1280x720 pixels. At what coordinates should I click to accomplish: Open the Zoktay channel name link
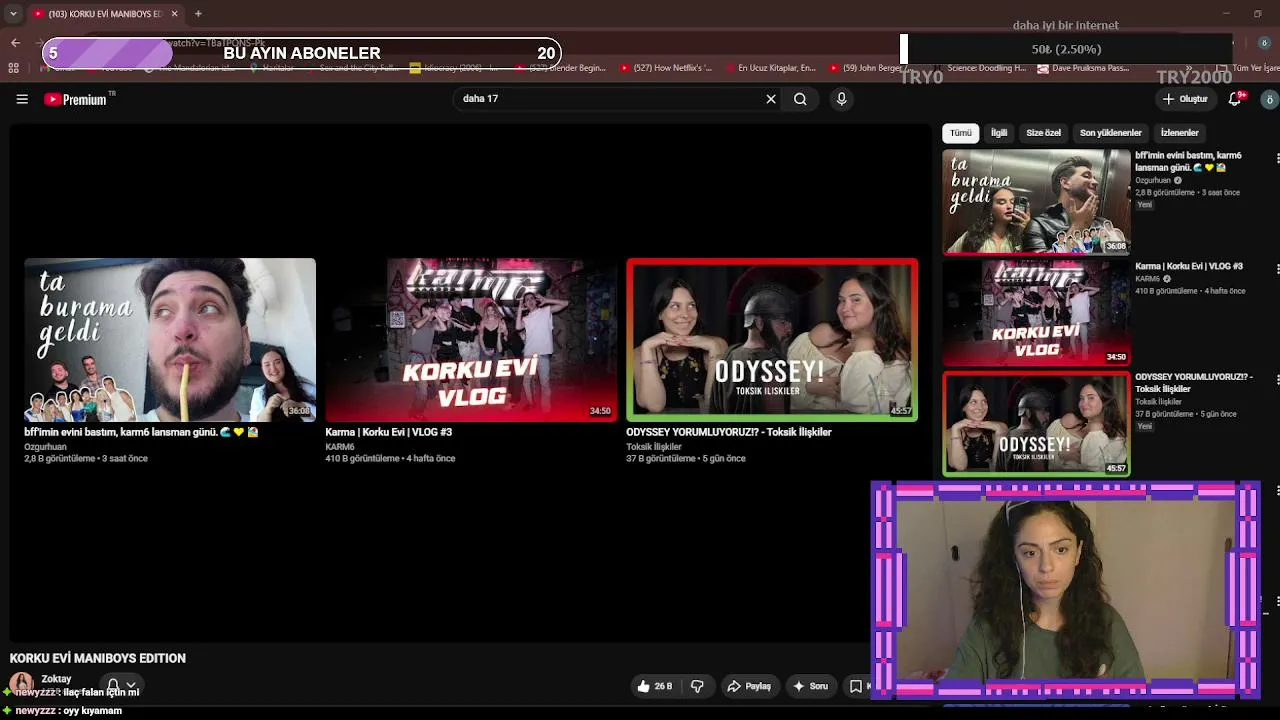(x=56, y=679)
